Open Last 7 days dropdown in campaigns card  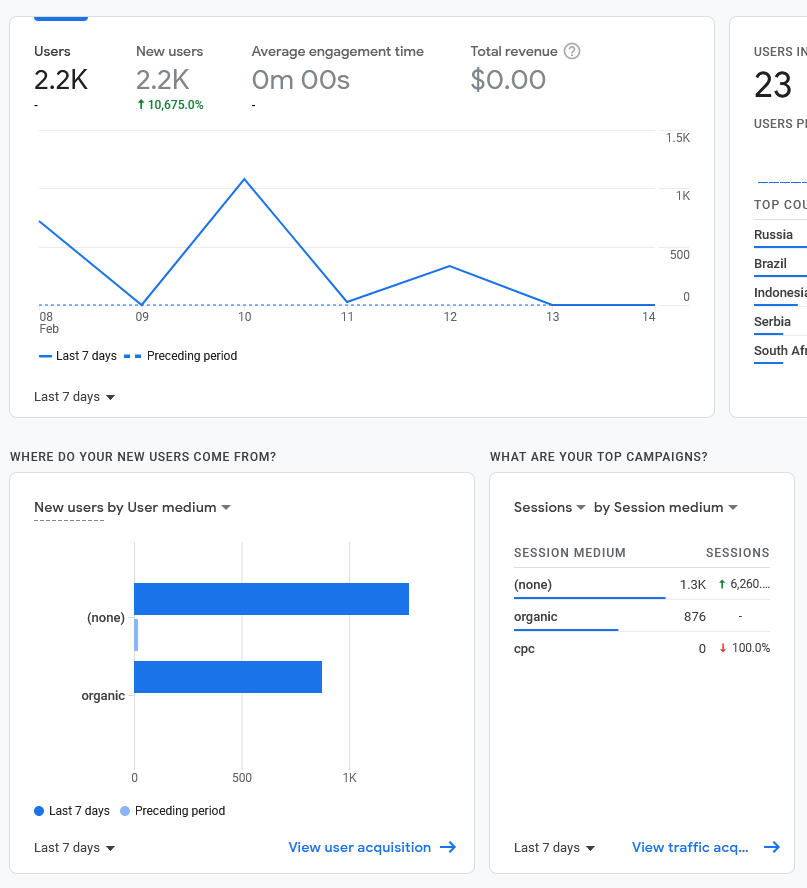[555, 847]
